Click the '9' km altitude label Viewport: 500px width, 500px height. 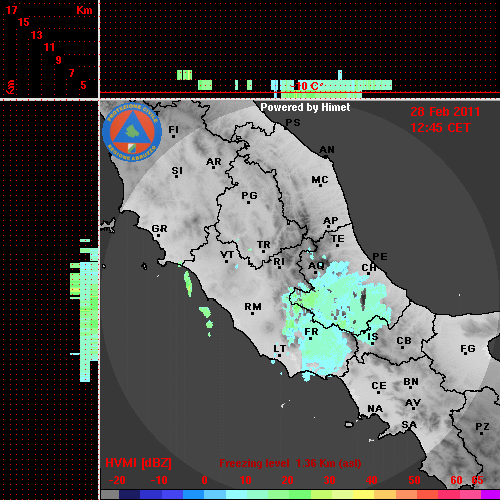(x=58, y=60)
